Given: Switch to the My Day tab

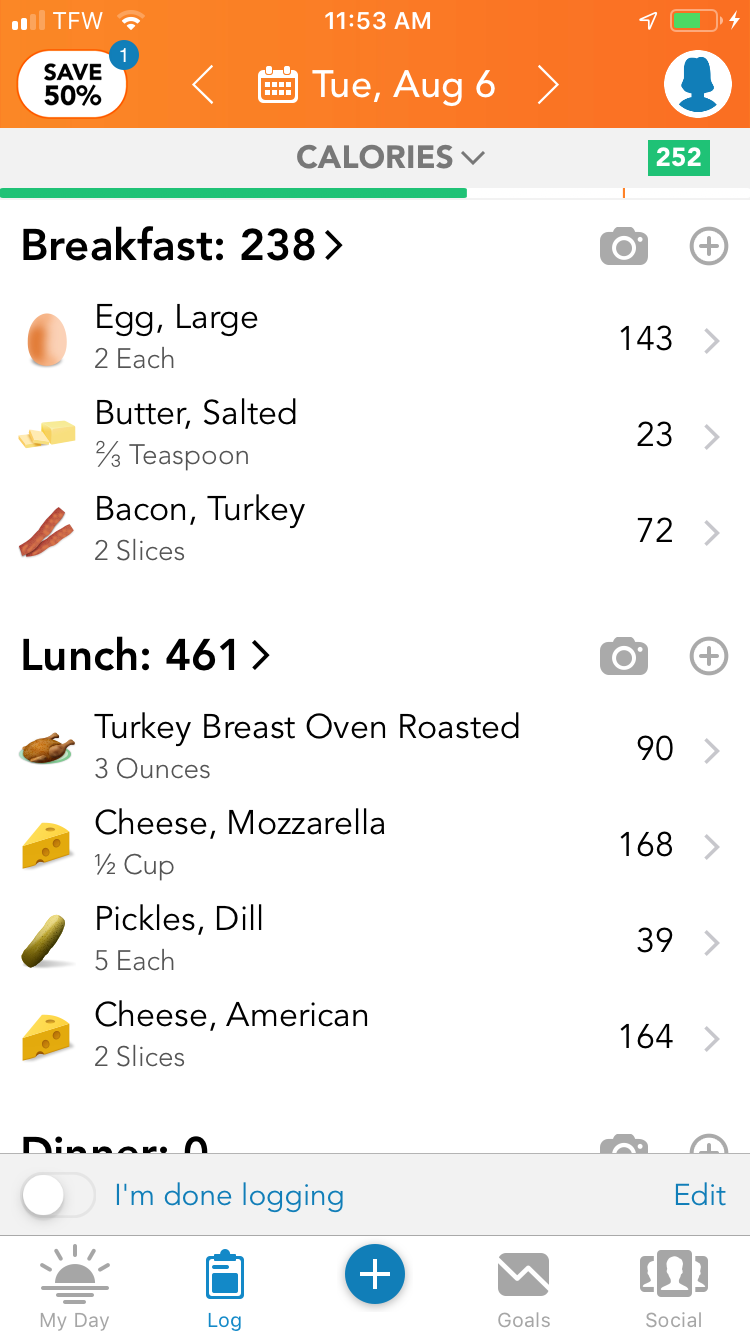Looking at the screenshot, I should [74, 1288].
